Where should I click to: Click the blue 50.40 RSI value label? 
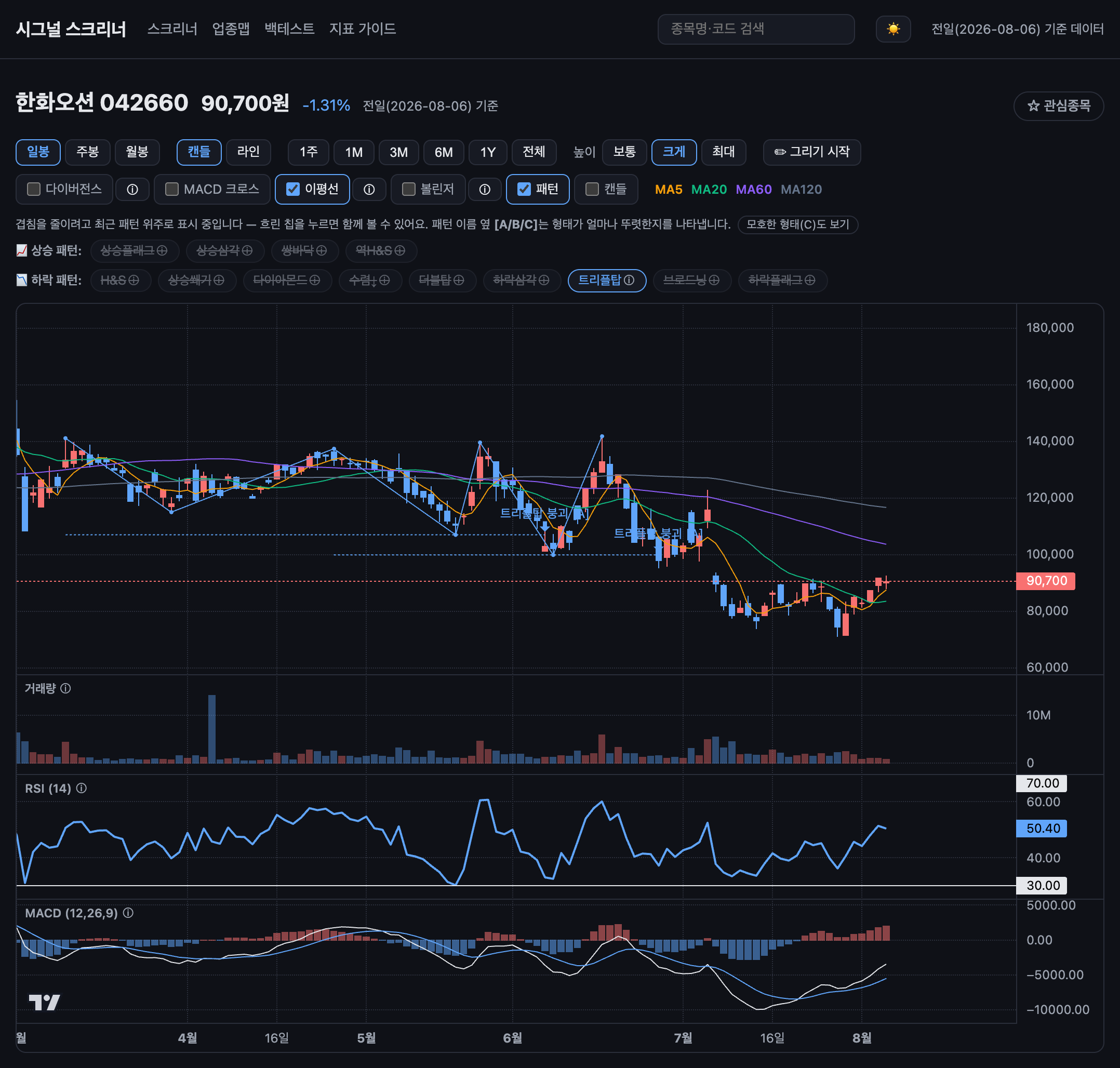[1042, 829]
